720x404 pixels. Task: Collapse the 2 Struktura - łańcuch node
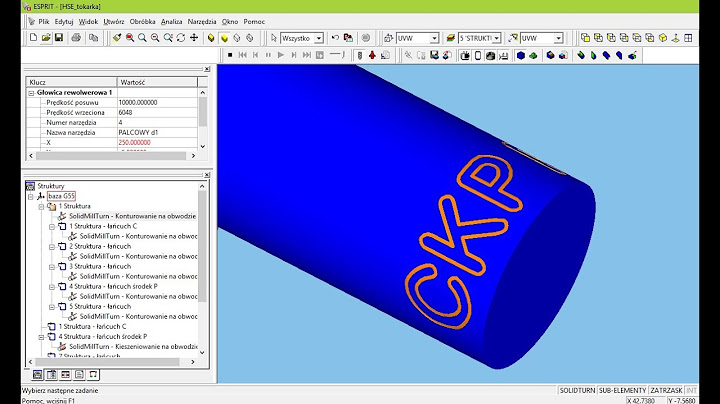coord(52,247)
